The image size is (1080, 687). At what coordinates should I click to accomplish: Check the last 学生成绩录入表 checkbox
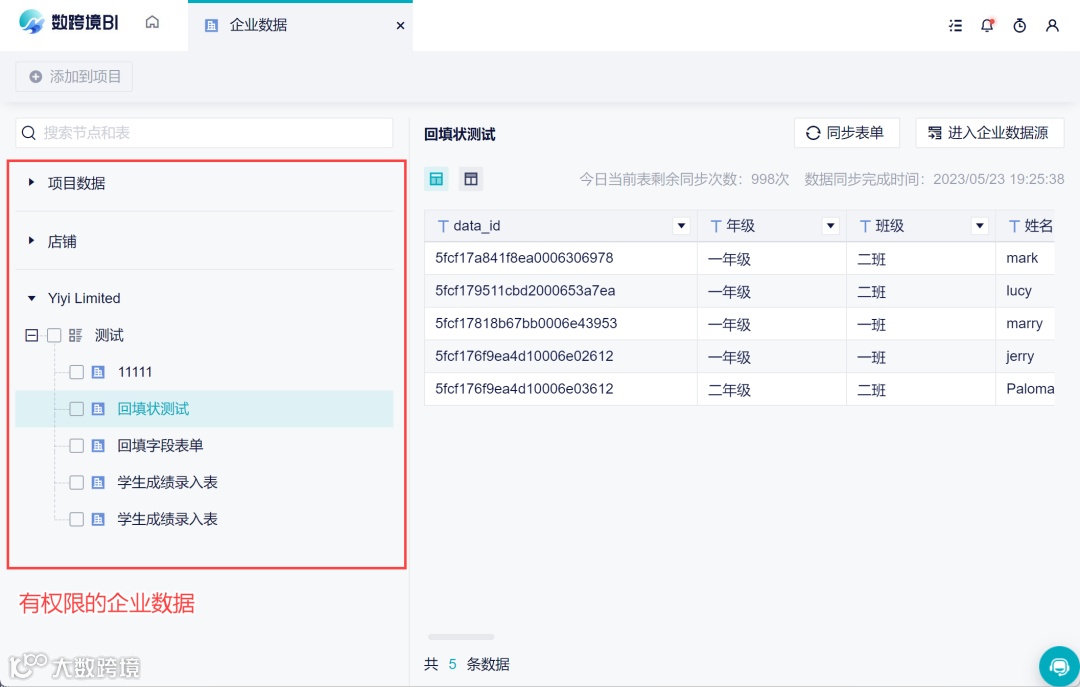76,519
